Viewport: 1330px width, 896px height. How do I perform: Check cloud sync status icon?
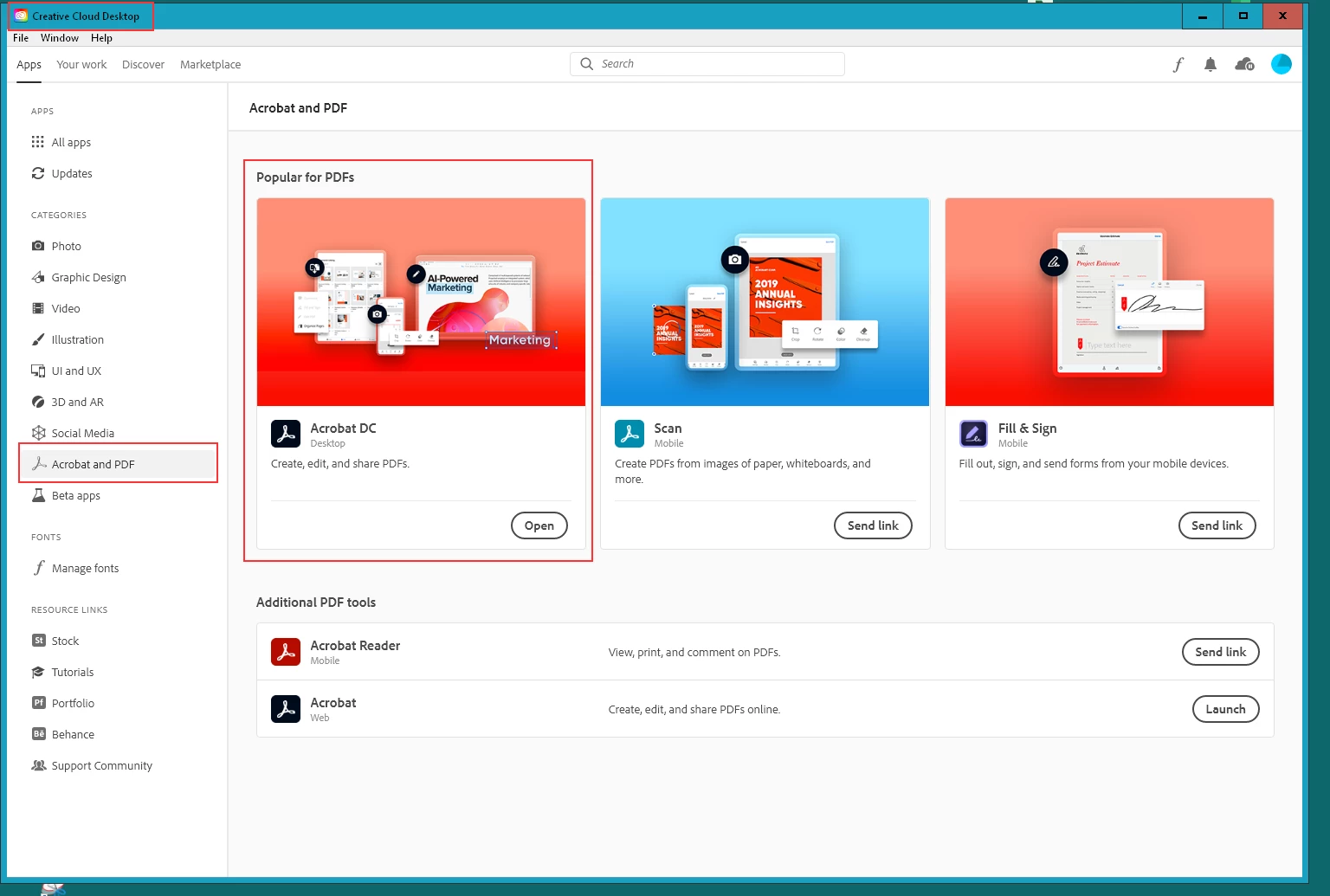(x=1245, y=64)
